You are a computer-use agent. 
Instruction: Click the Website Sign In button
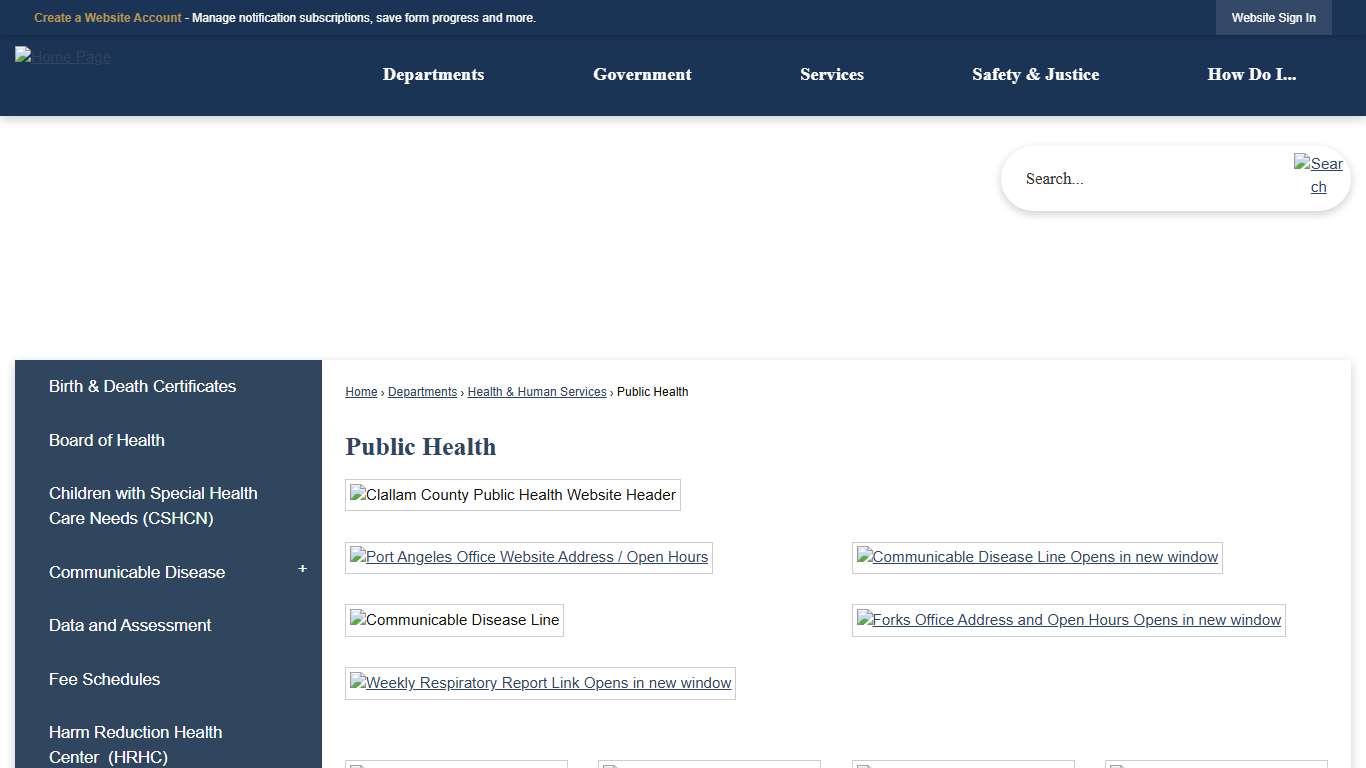coord(1273,17)
